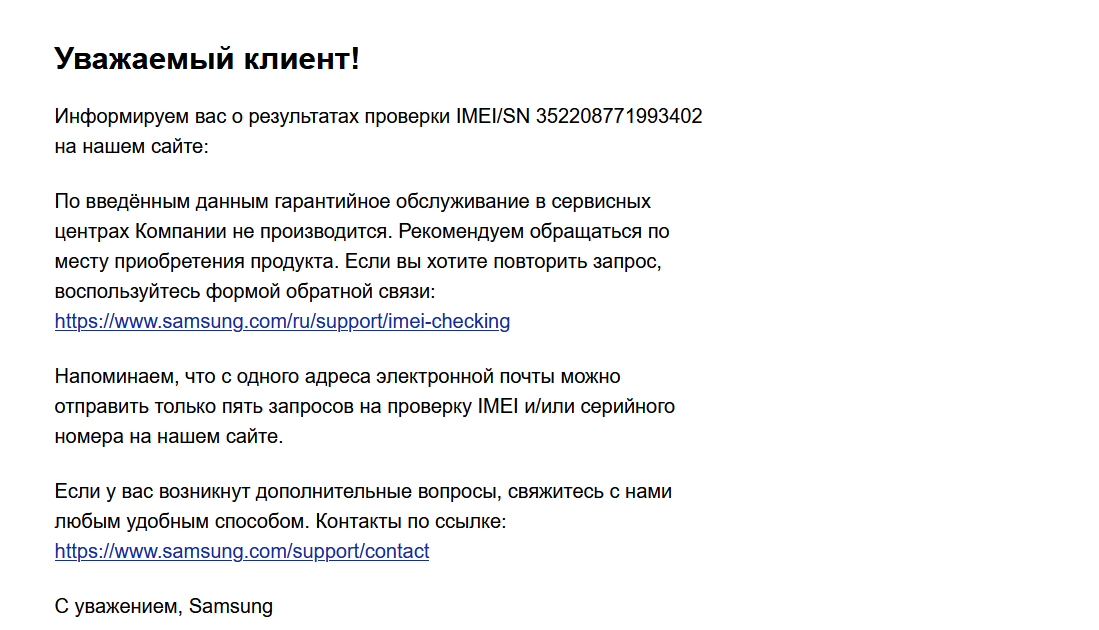Click the phrase "дополнительные вопросы"
1099x630 pixels.
(378, 492)
